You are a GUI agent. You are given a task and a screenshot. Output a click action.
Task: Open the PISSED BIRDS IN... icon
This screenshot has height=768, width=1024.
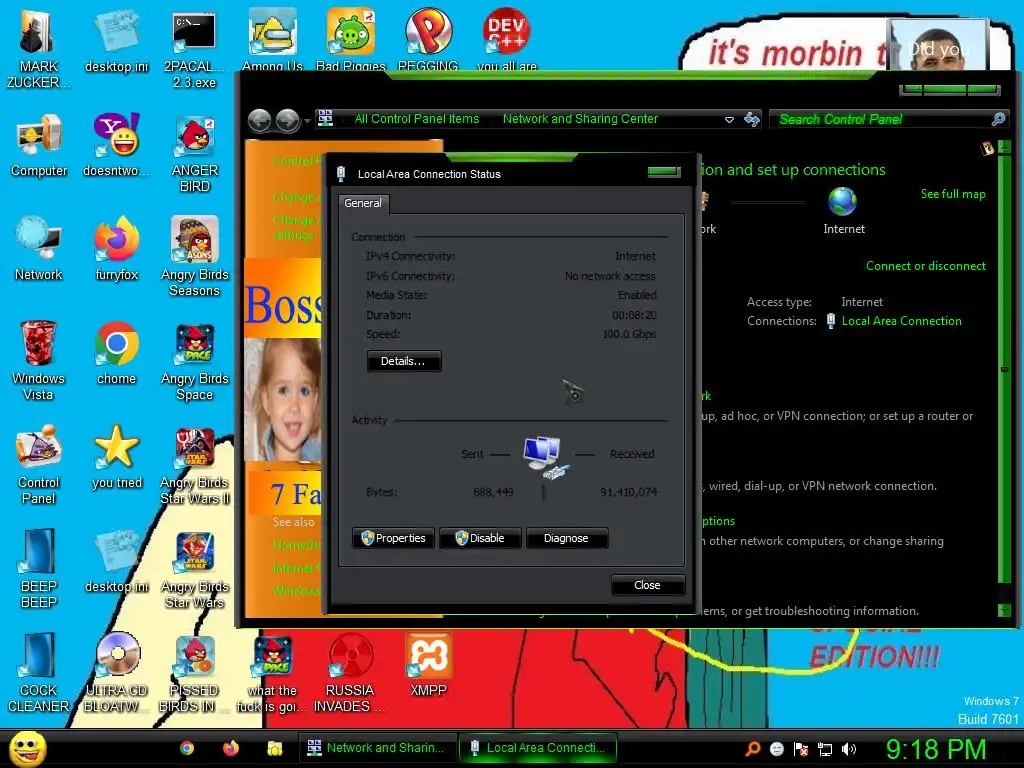(x=194, y=673)
